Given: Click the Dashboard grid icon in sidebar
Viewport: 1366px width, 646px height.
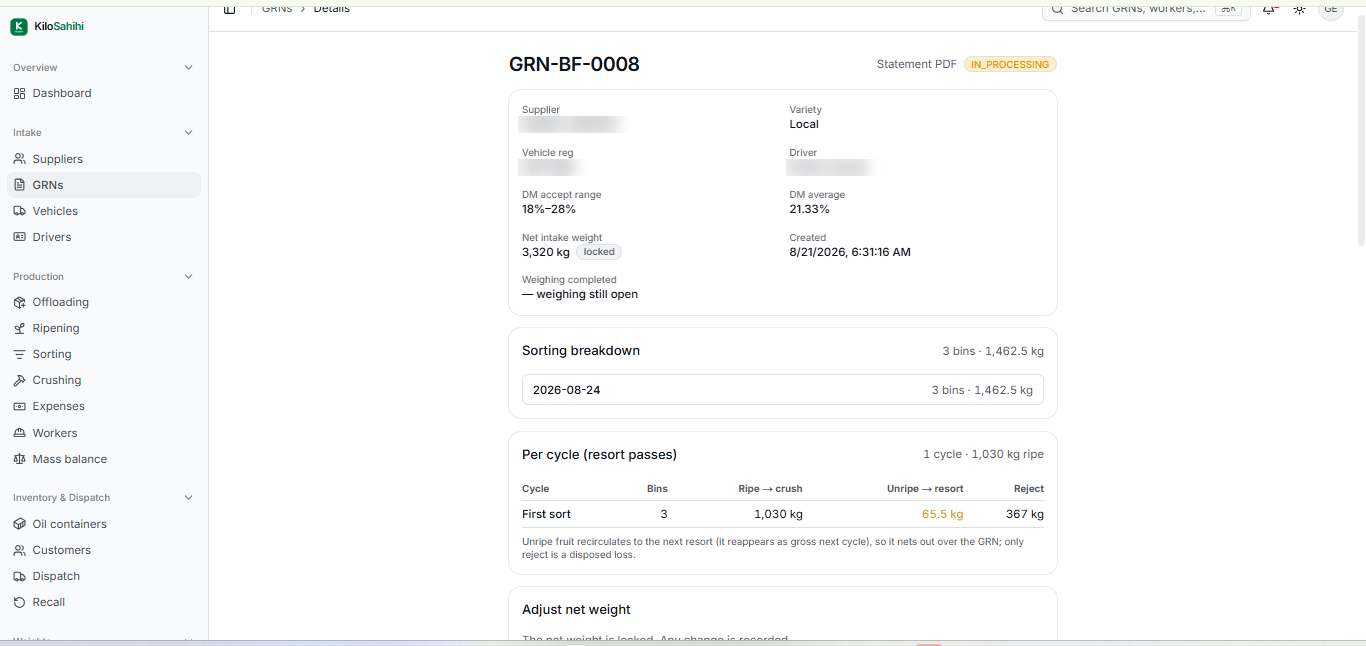Looking at the screenshot, I should point(19,93).
